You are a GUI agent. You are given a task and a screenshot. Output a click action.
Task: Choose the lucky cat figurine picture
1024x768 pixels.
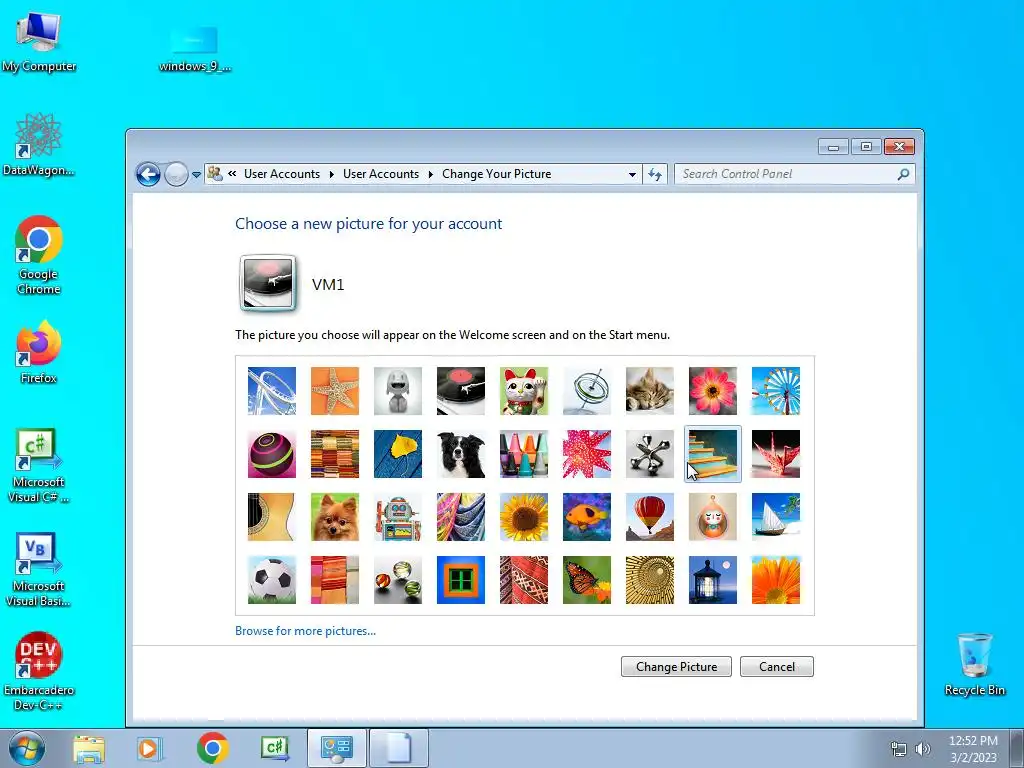524,391
